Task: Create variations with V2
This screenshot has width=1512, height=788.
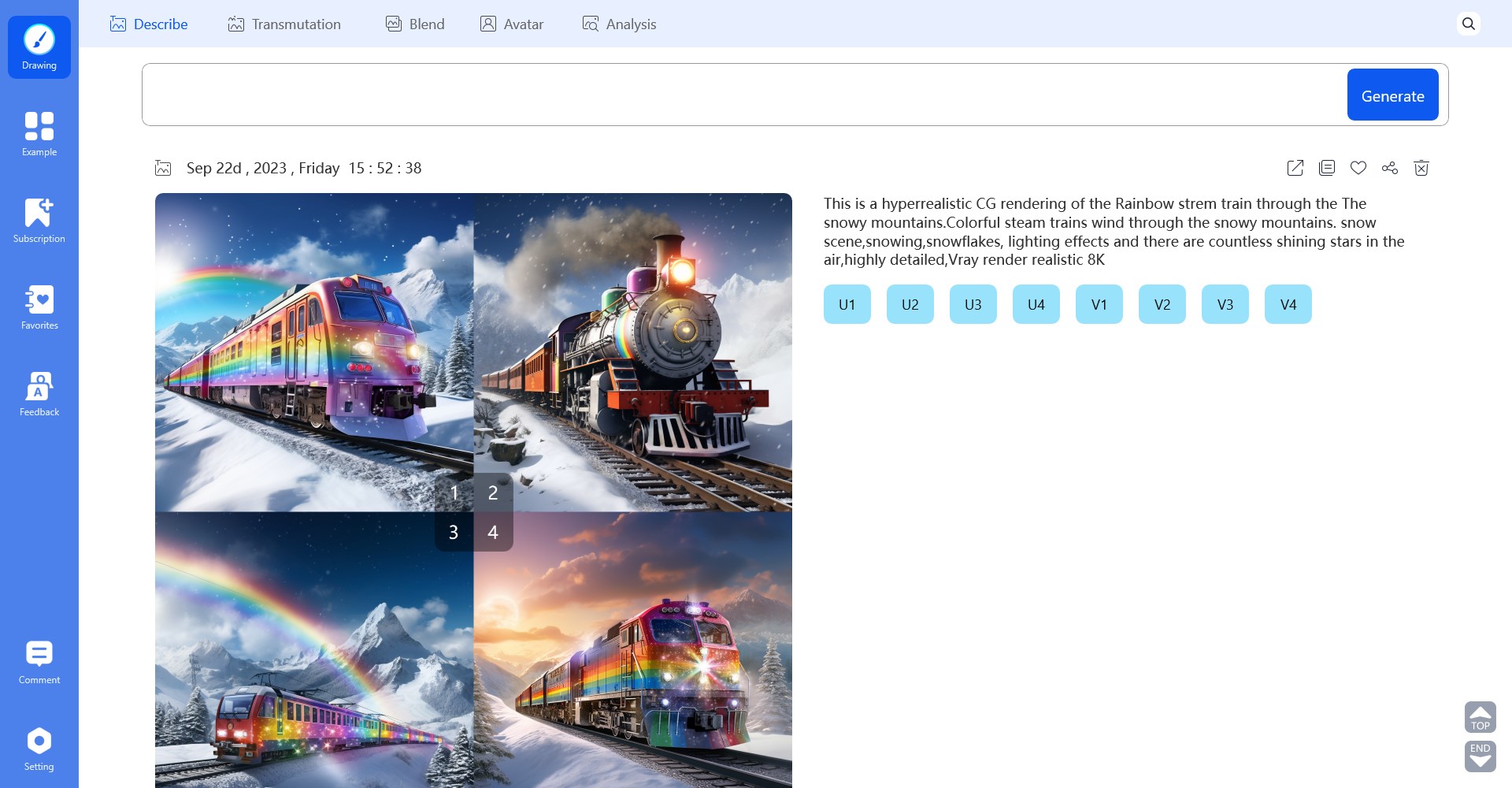Action: 1162,304
